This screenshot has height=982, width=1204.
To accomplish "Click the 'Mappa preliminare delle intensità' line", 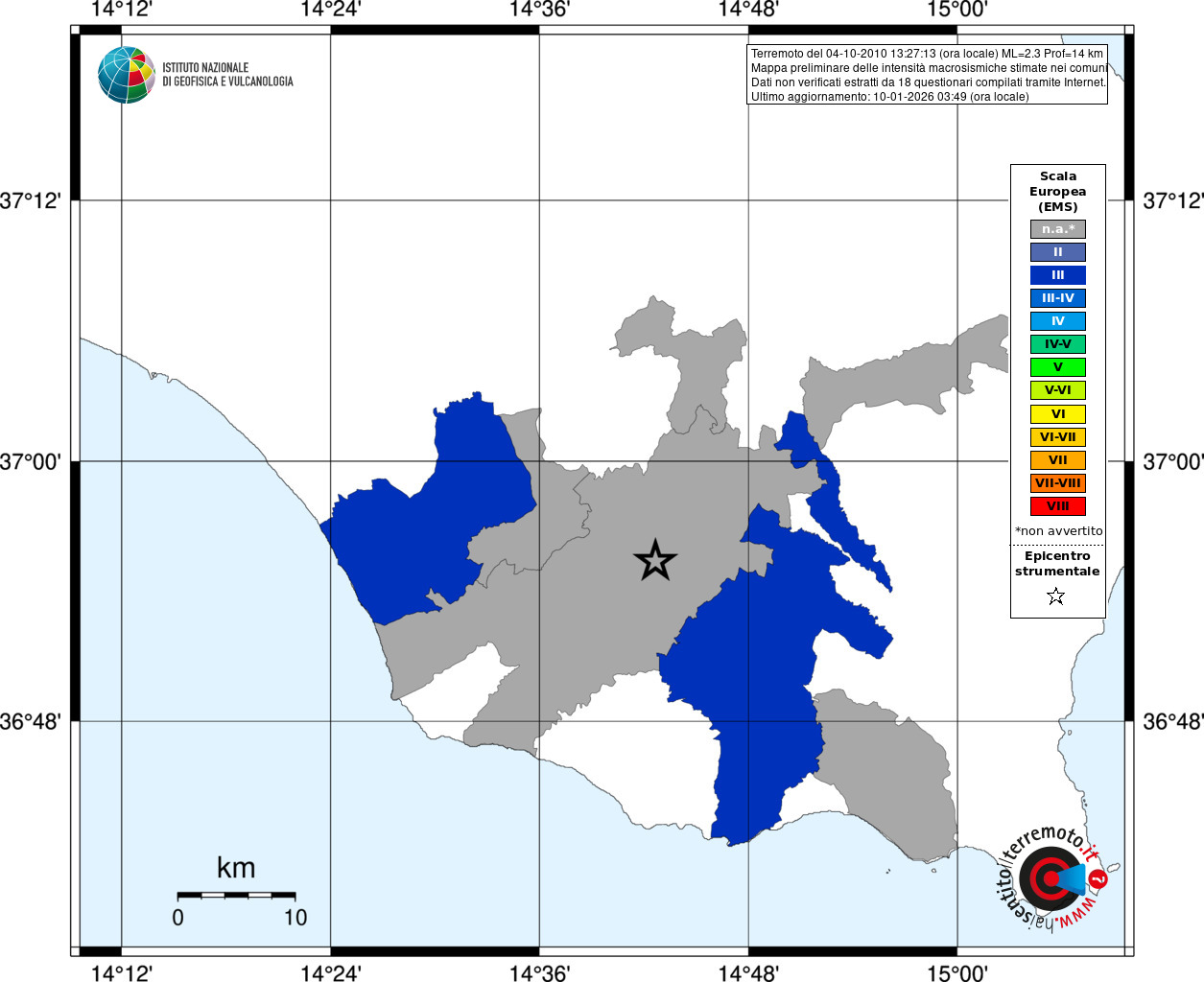I will click(x=929, y=68).
